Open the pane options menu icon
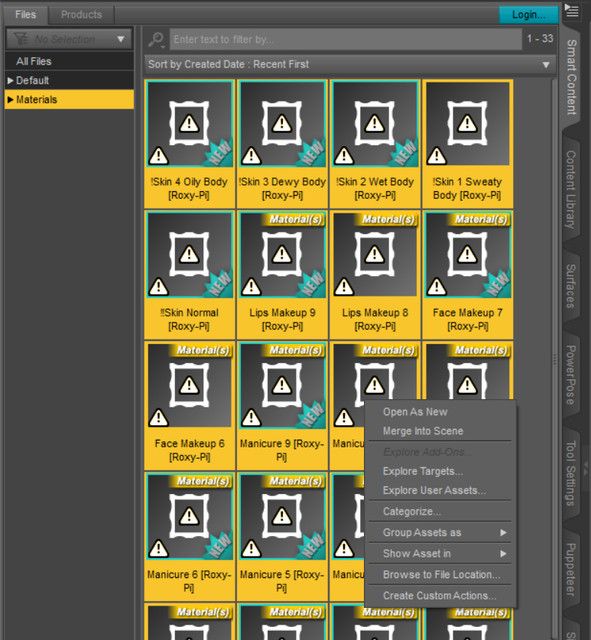Screen dimensions: 591x640 point(571,11)
